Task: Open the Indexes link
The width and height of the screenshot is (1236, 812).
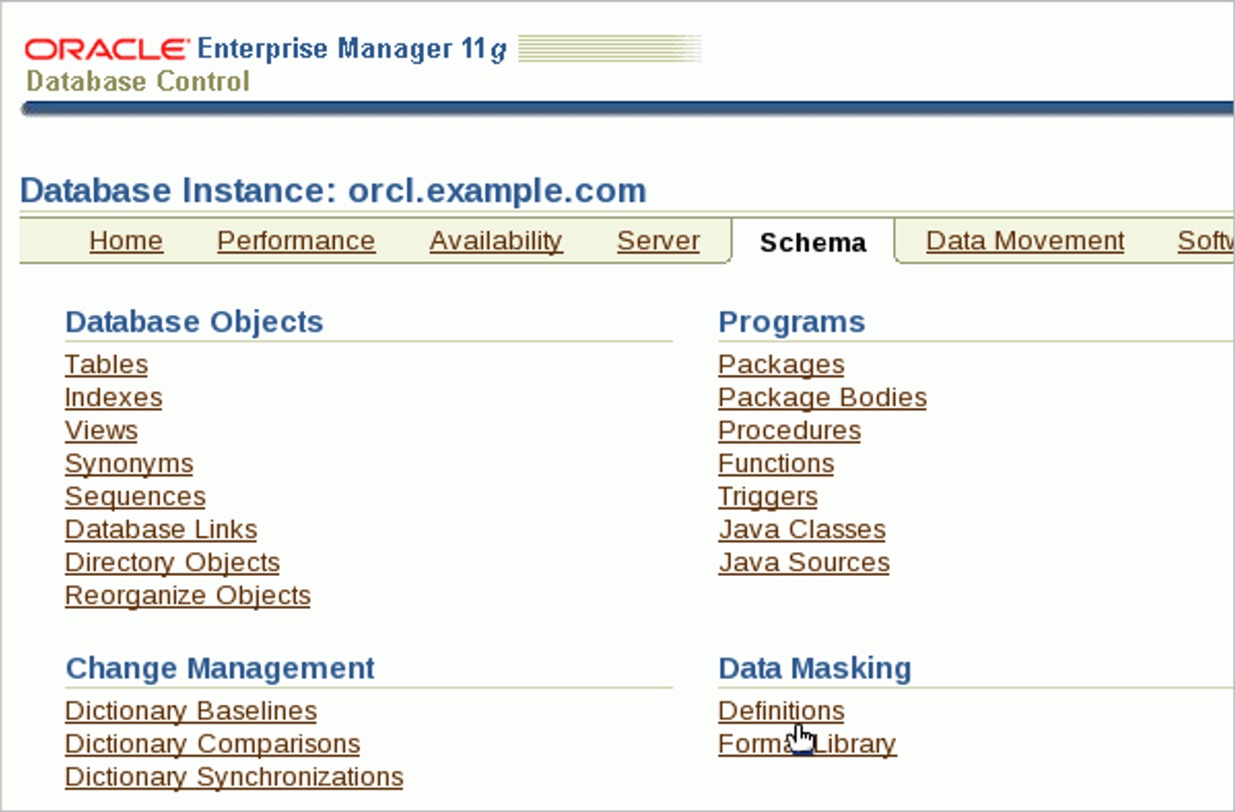Action: coord(113,397)
